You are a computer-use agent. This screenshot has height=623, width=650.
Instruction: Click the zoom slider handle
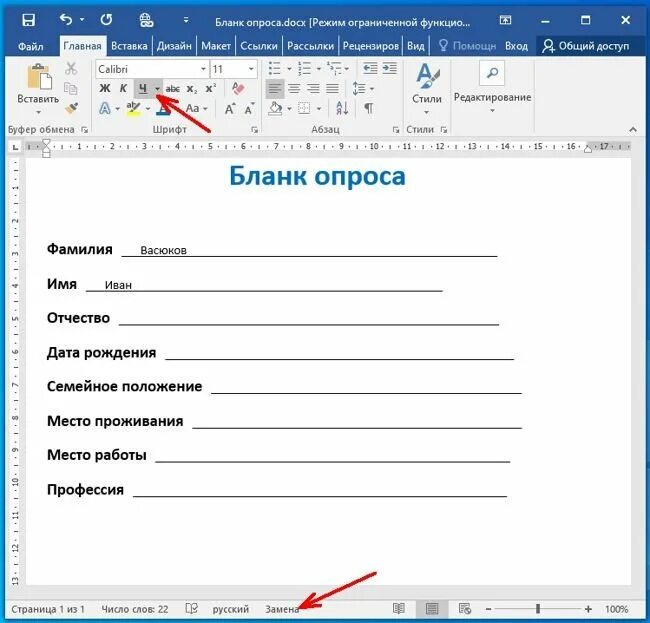[538, 608]
